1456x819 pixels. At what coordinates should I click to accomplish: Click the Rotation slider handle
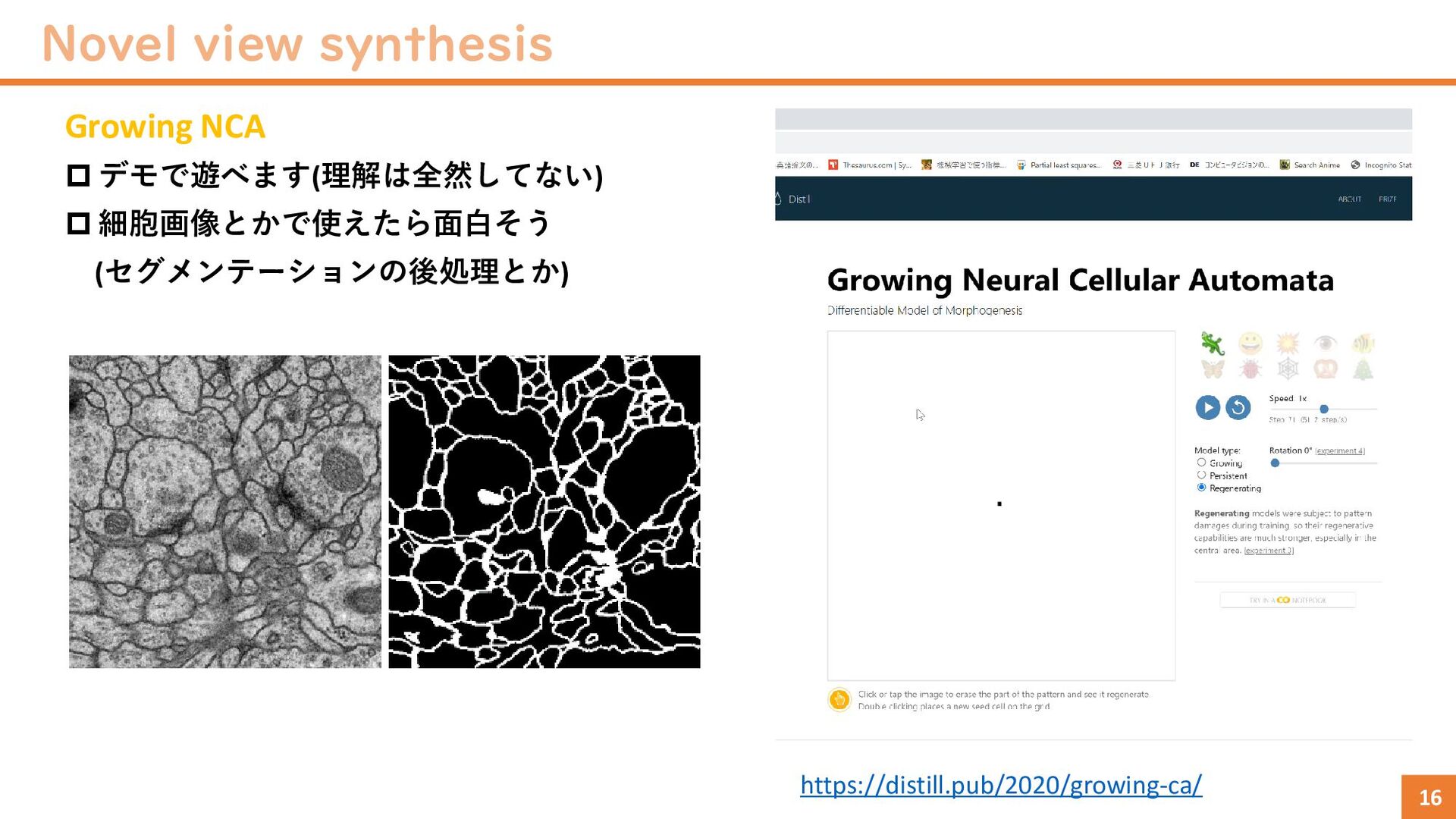click(1276, 463)
